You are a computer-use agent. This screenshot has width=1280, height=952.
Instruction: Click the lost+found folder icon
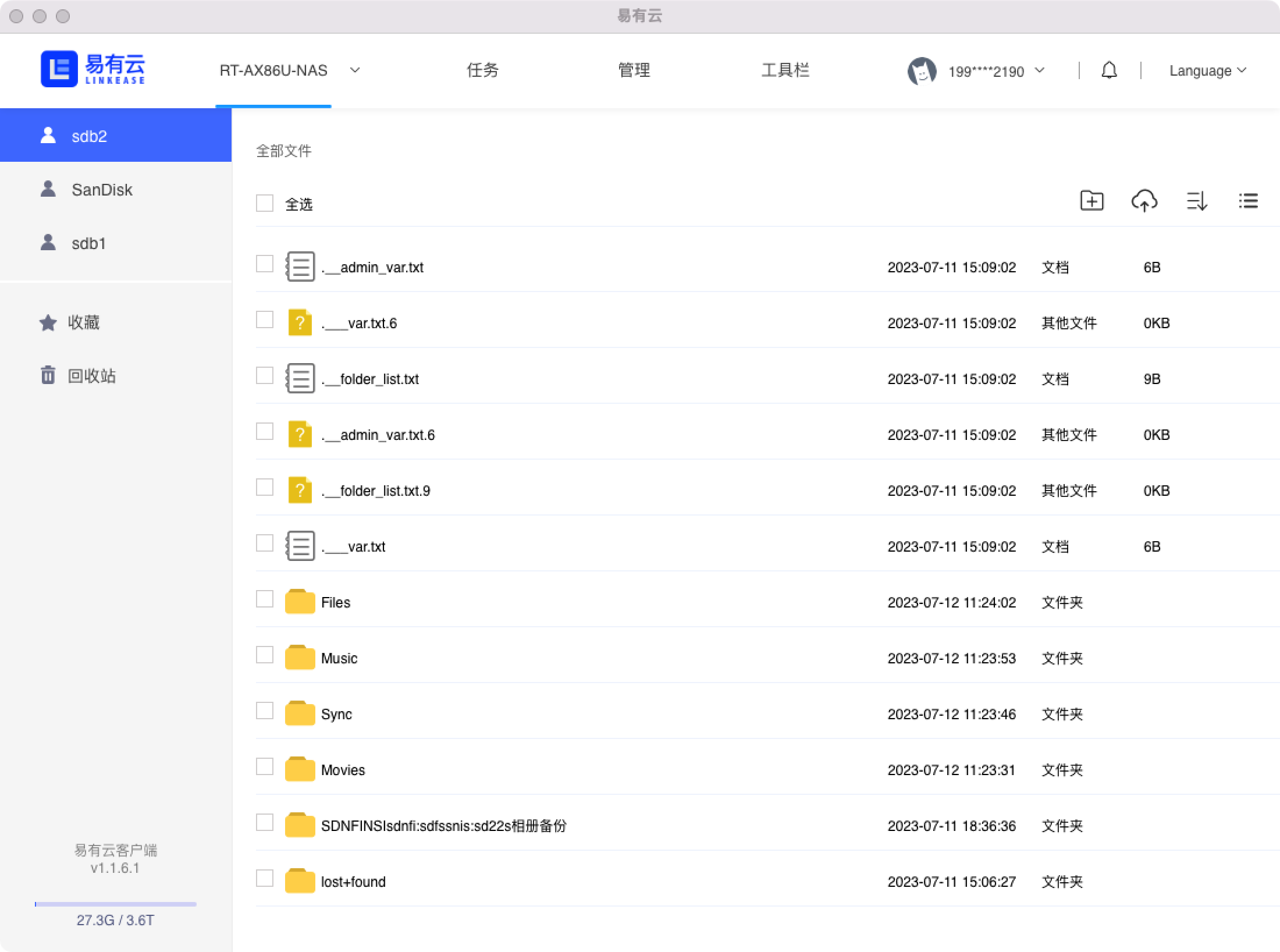(x=300, y=881)
